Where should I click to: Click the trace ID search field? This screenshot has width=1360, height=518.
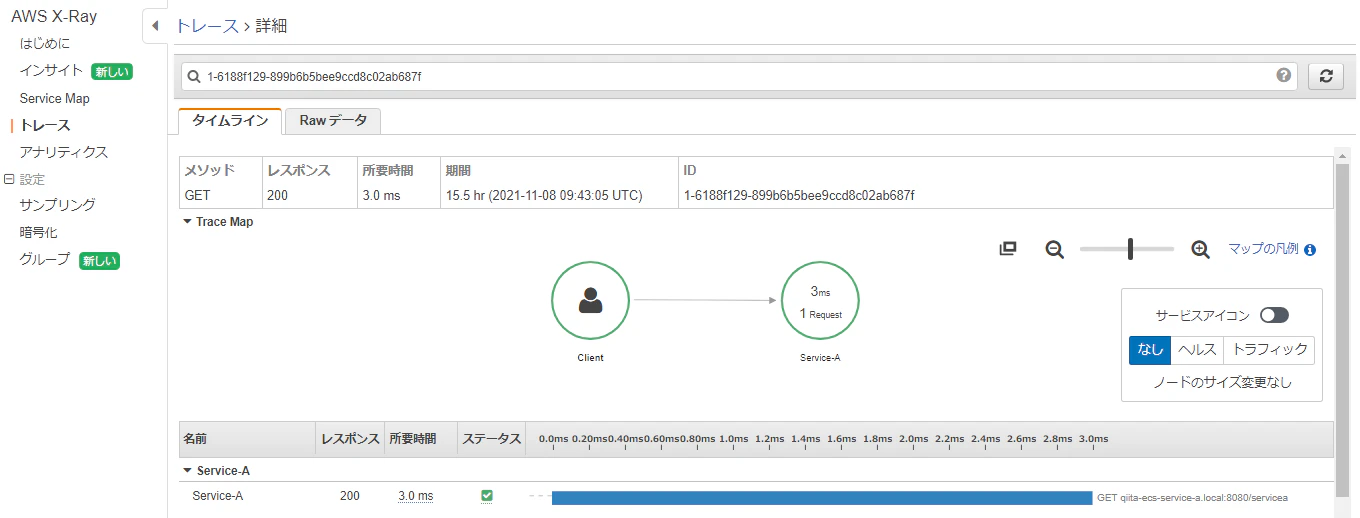738,76
